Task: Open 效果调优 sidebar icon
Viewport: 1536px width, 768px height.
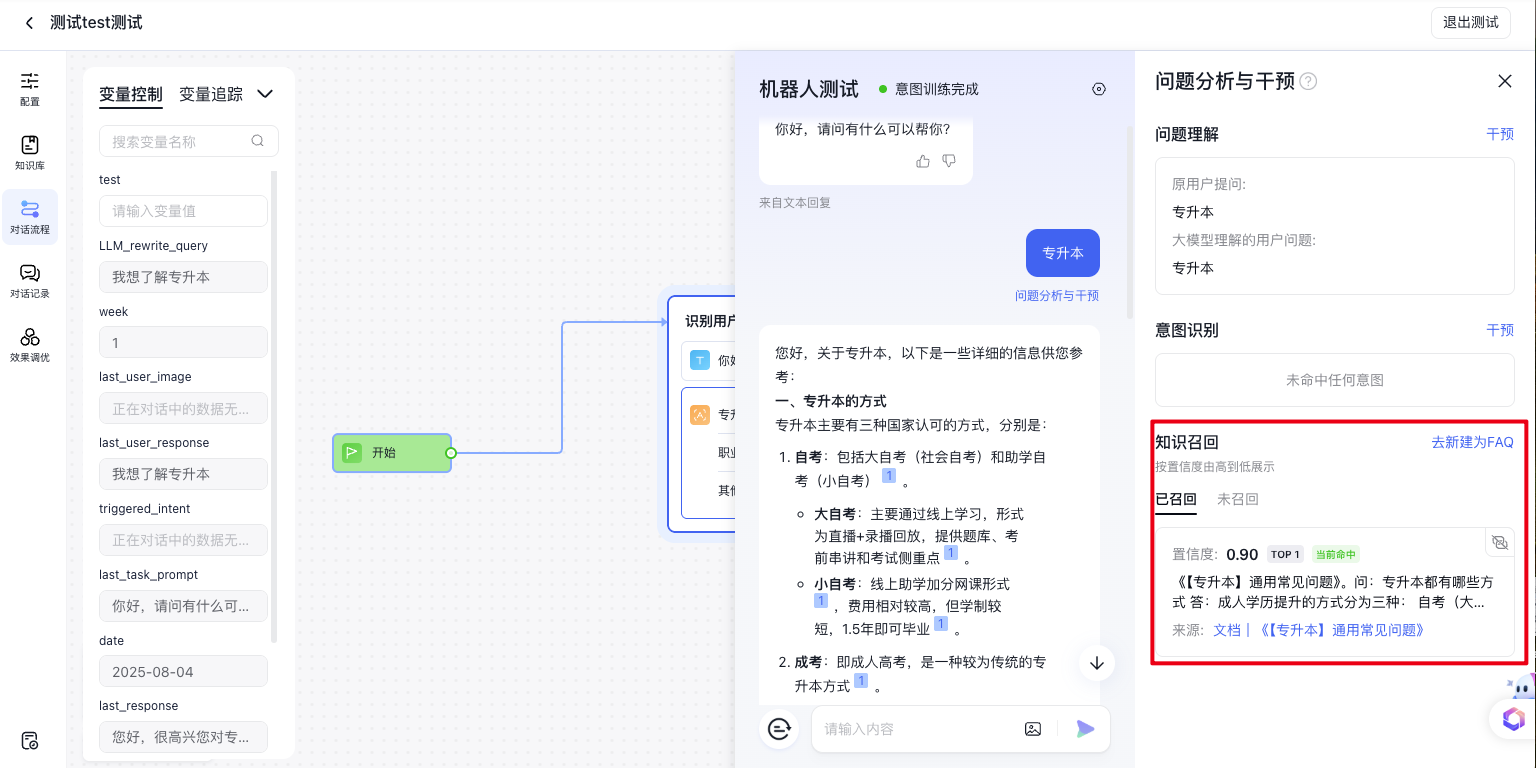Action: pos(30,345)
